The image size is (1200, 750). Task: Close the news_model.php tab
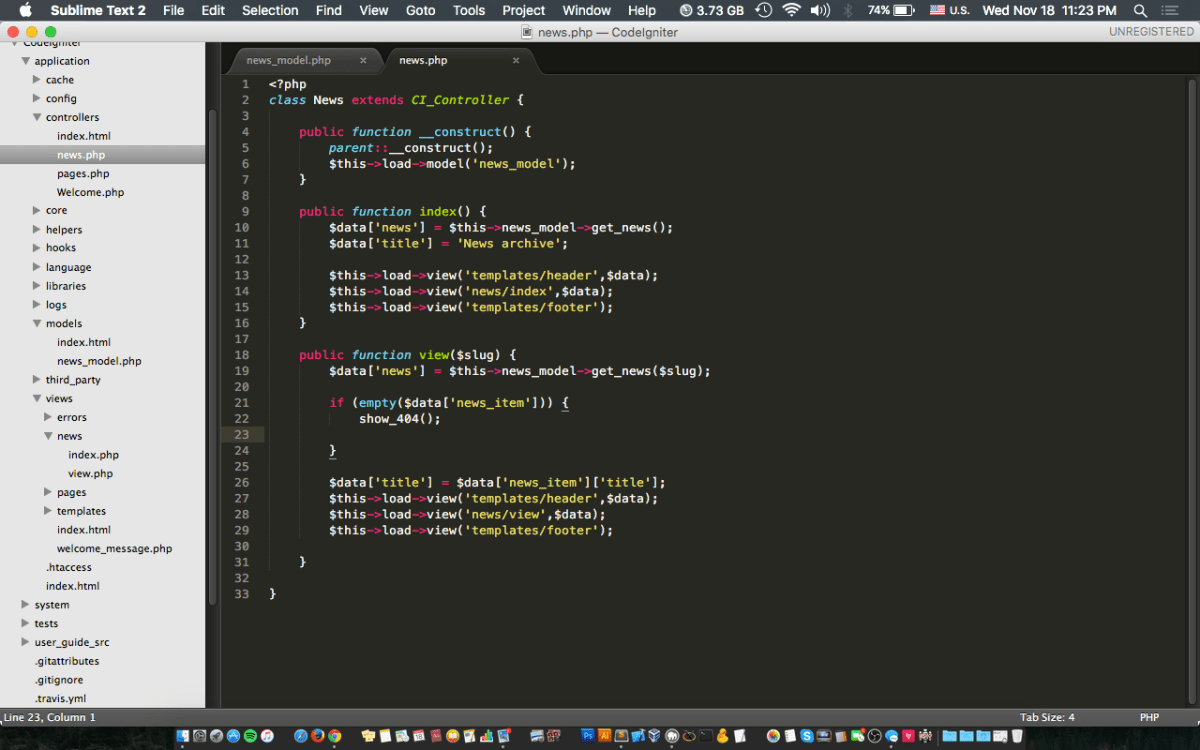[363, 60]
